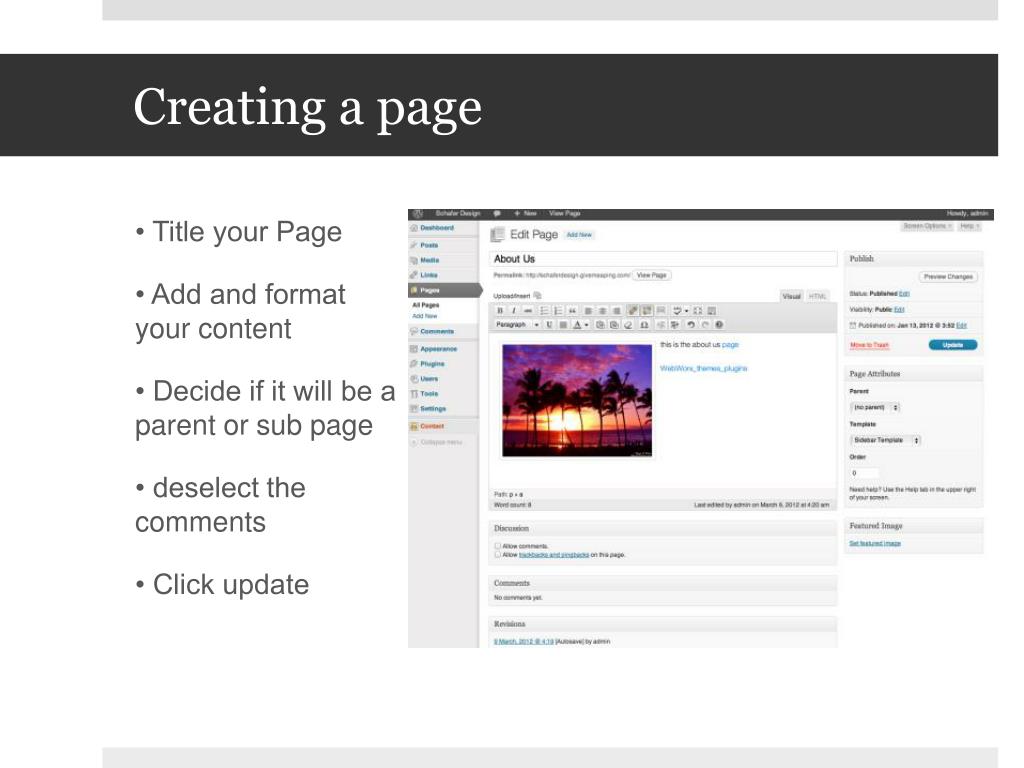Justify text alignment icon
The height and width of the screenshot is (768, 1024).
point(563,325)
